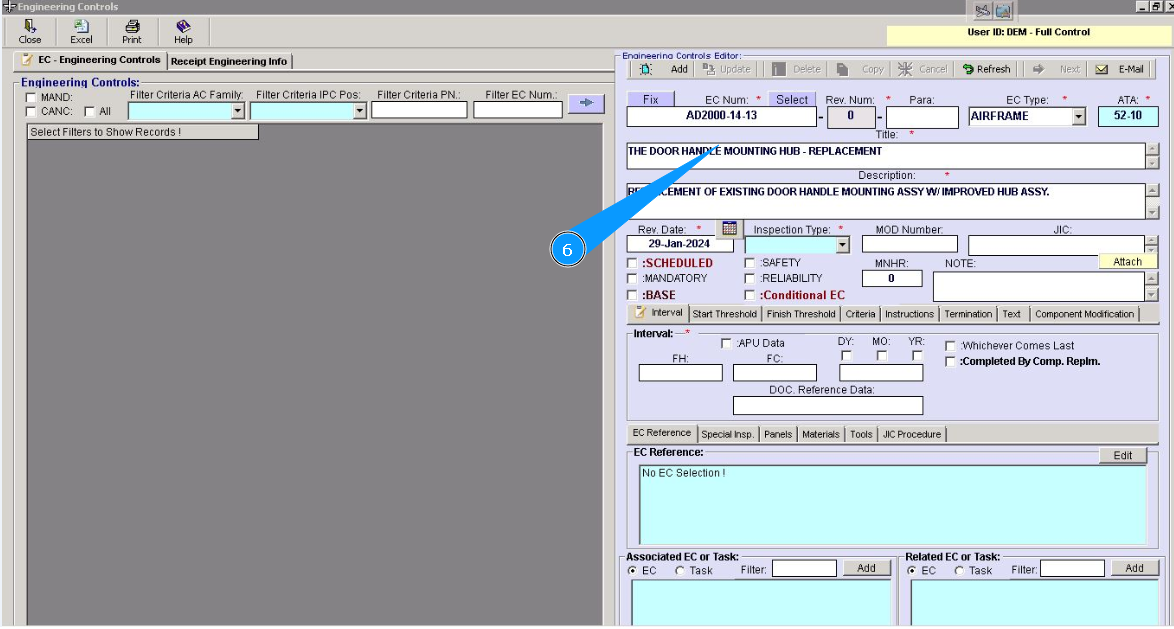Refresh the Engineering Controls Editor

986,69
